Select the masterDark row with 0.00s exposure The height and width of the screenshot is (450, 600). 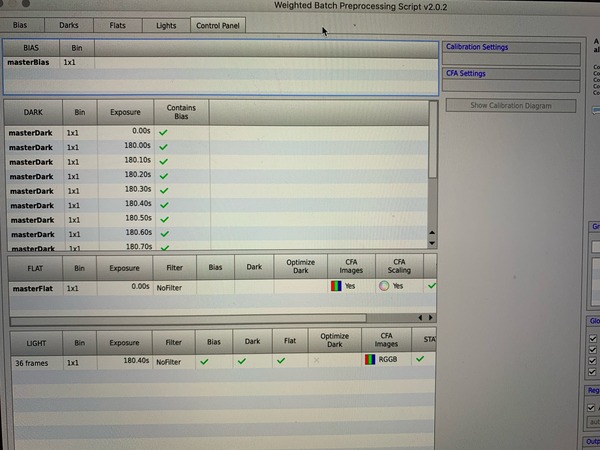coord(217,132)
